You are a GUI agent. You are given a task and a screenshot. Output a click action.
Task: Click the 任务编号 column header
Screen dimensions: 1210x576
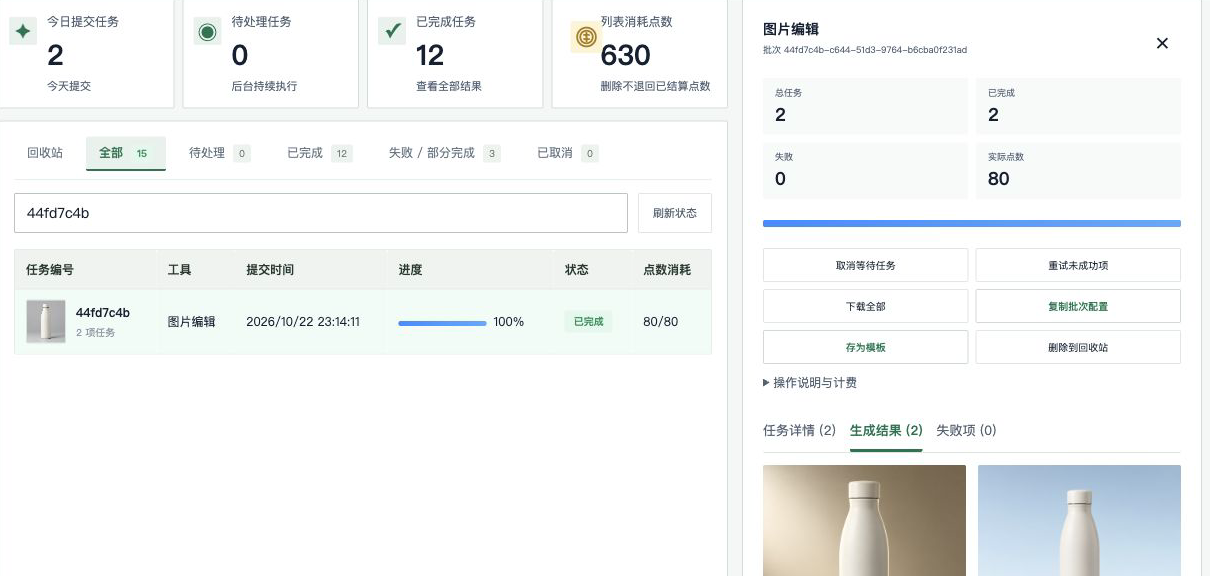[x=50, y=270]
